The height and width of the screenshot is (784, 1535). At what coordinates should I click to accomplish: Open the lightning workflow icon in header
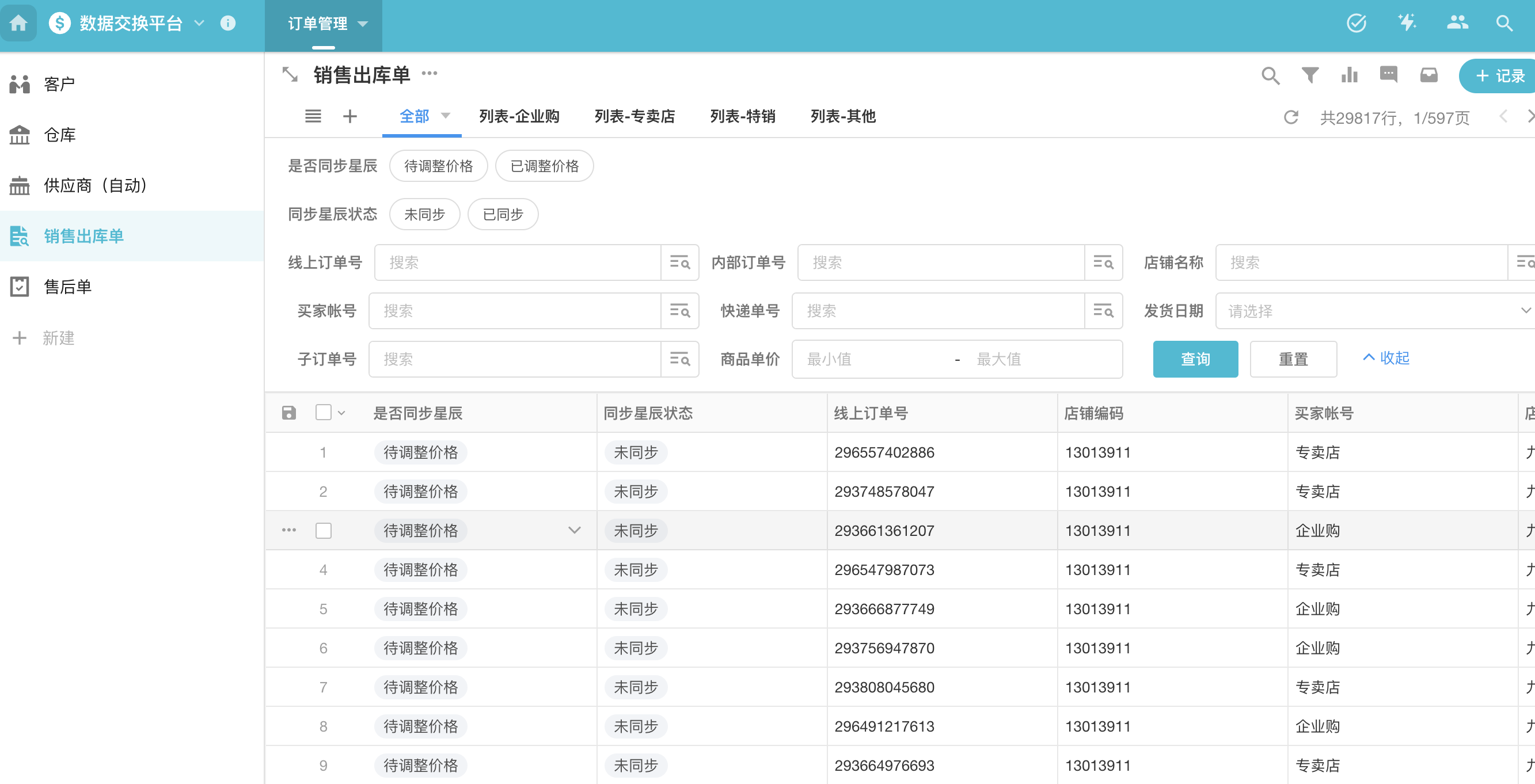(x=1407, y=23)
